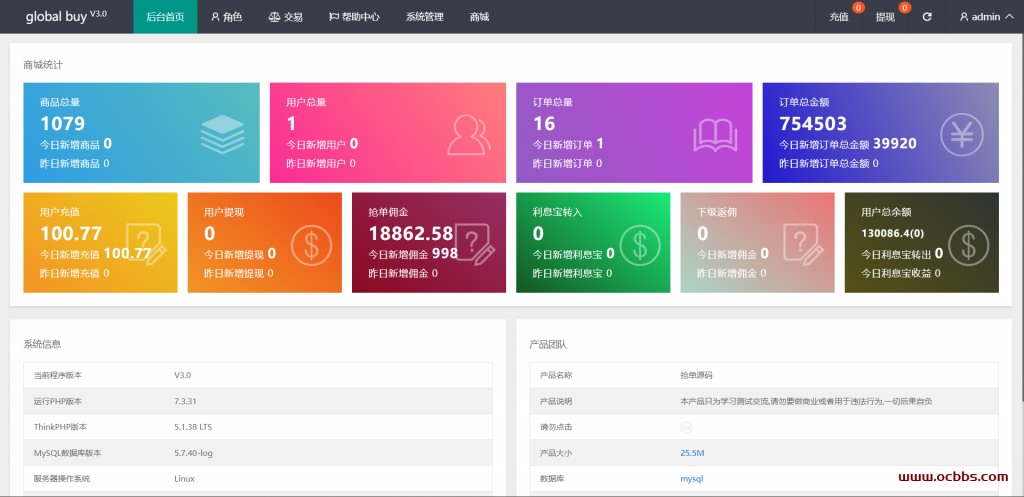Viewport: 1024px width, 497px height.
Task: Click the global buy V3.0 logo
Action: [x=66, y=16]
